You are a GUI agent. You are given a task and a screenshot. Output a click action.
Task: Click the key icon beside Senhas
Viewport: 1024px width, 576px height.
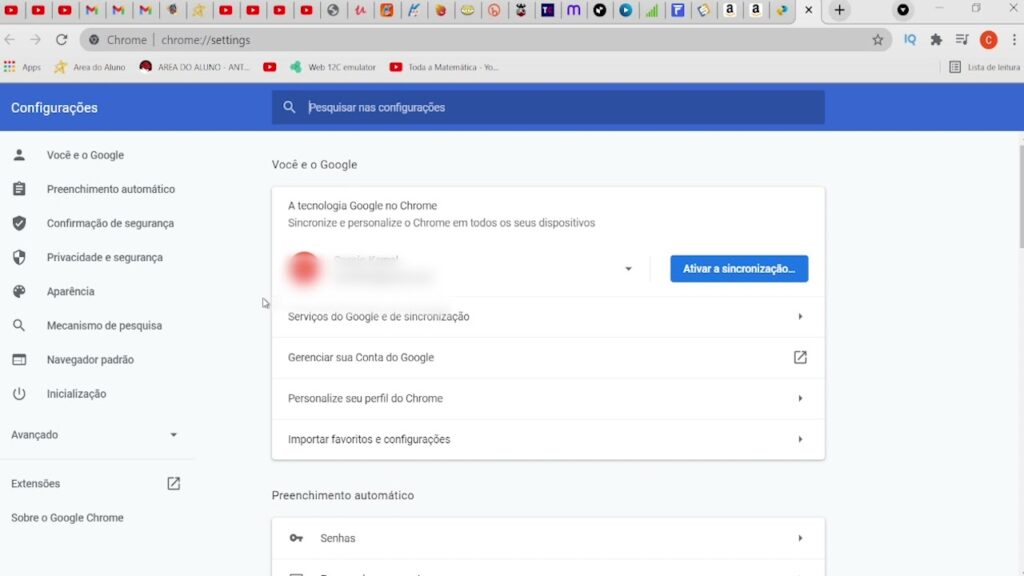[x=296, y=538]
